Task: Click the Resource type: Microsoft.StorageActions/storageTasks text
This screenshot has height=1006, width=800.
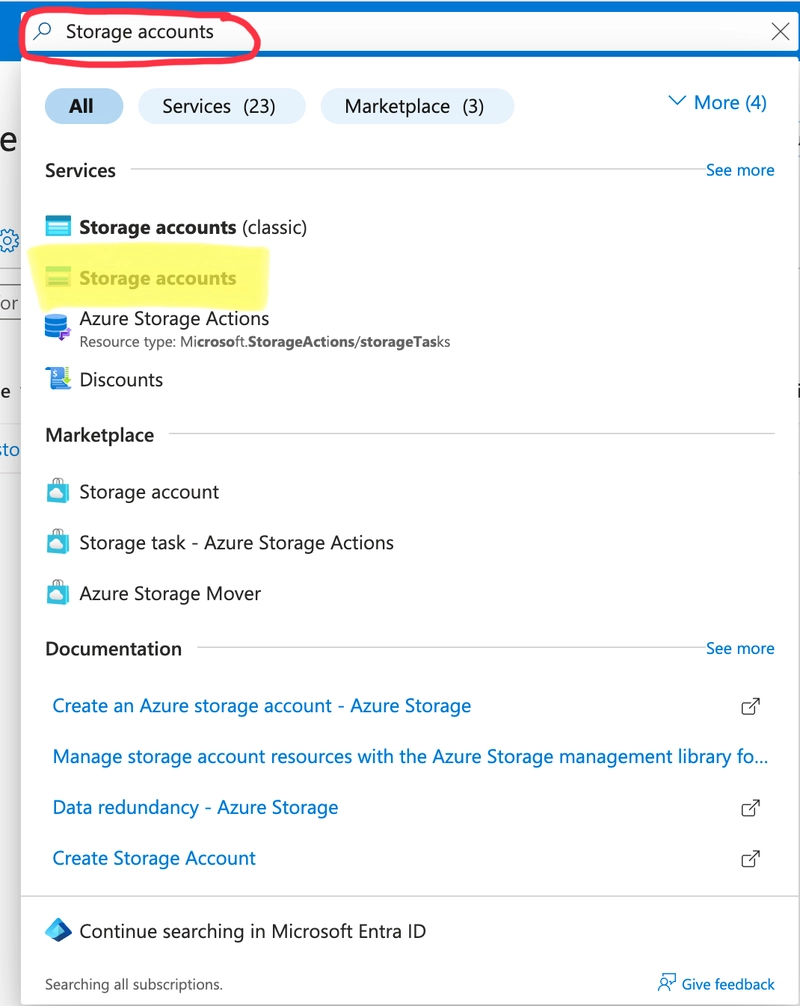Action: [264, 342]
